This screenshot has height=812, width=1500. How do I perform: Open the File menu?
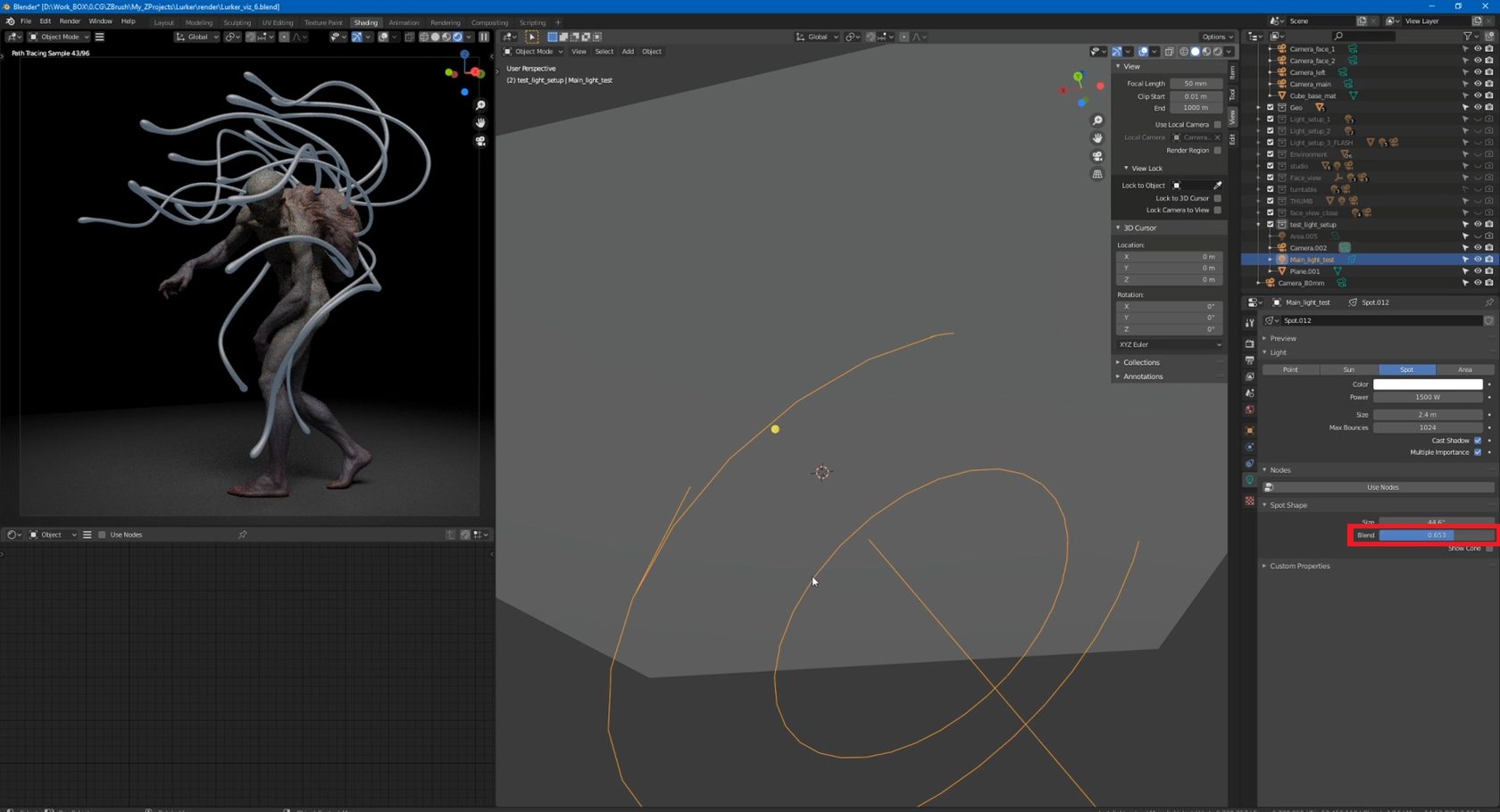(x=26, y=21)
